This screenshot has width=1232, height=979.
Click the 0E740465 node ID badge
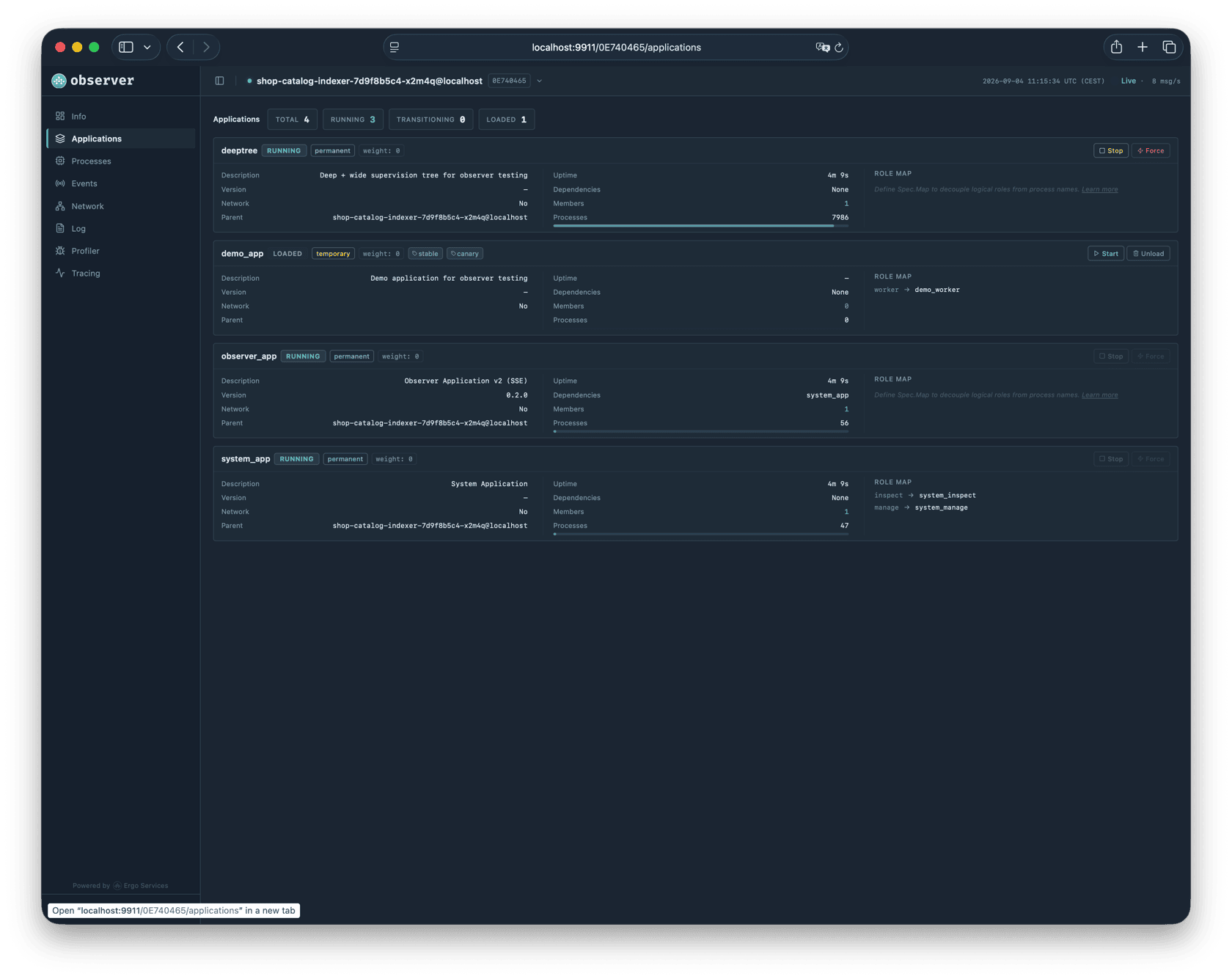click(509, 81)
